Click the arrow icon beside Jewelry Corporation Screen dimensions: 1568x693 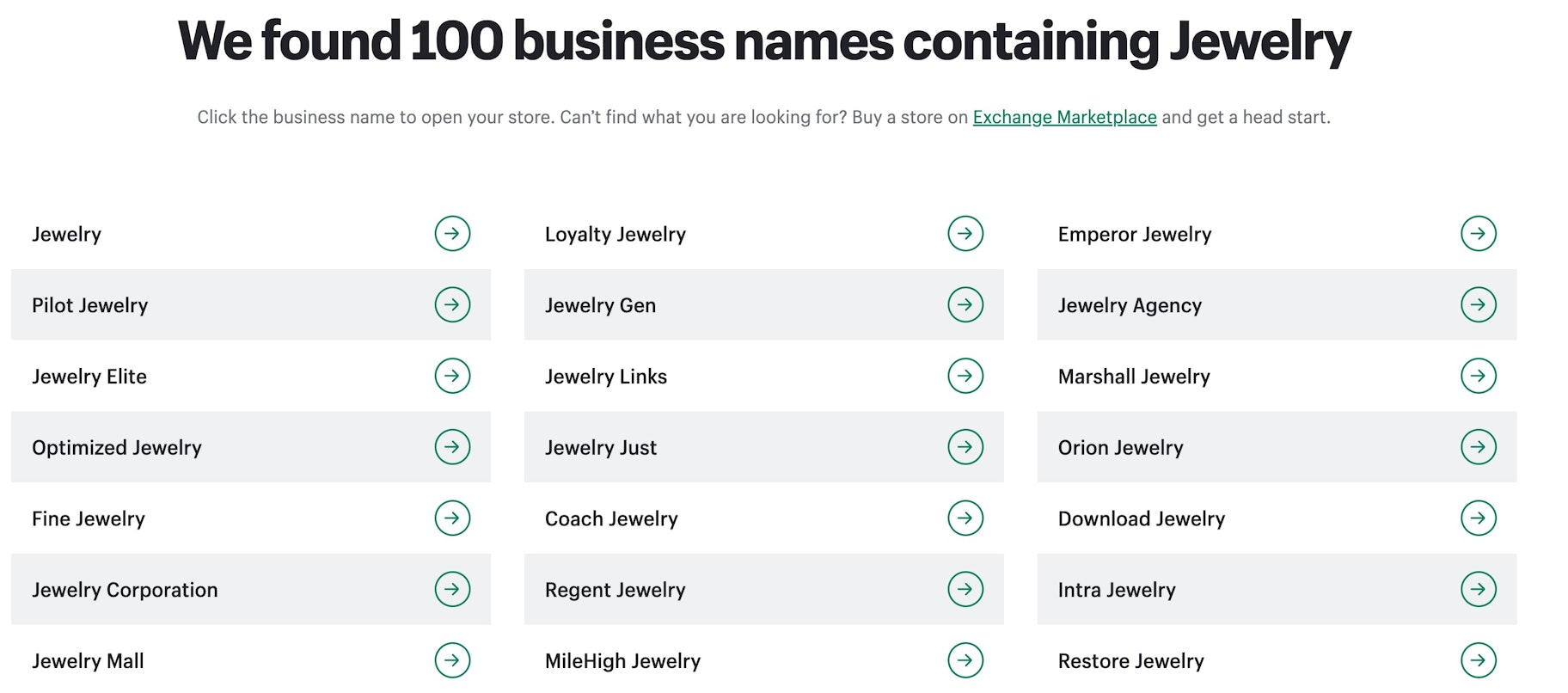[x=452, y=589]
